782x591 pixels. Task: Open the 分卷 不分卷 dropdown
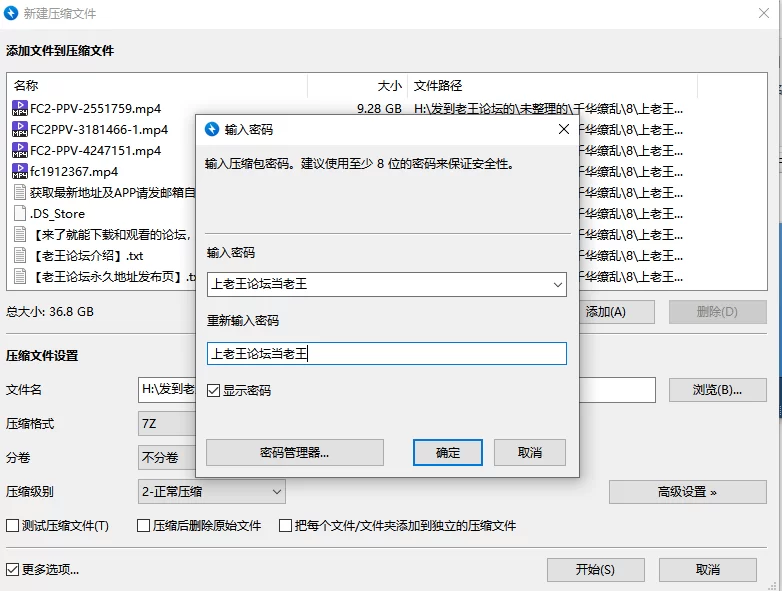(x=167, y=457)
